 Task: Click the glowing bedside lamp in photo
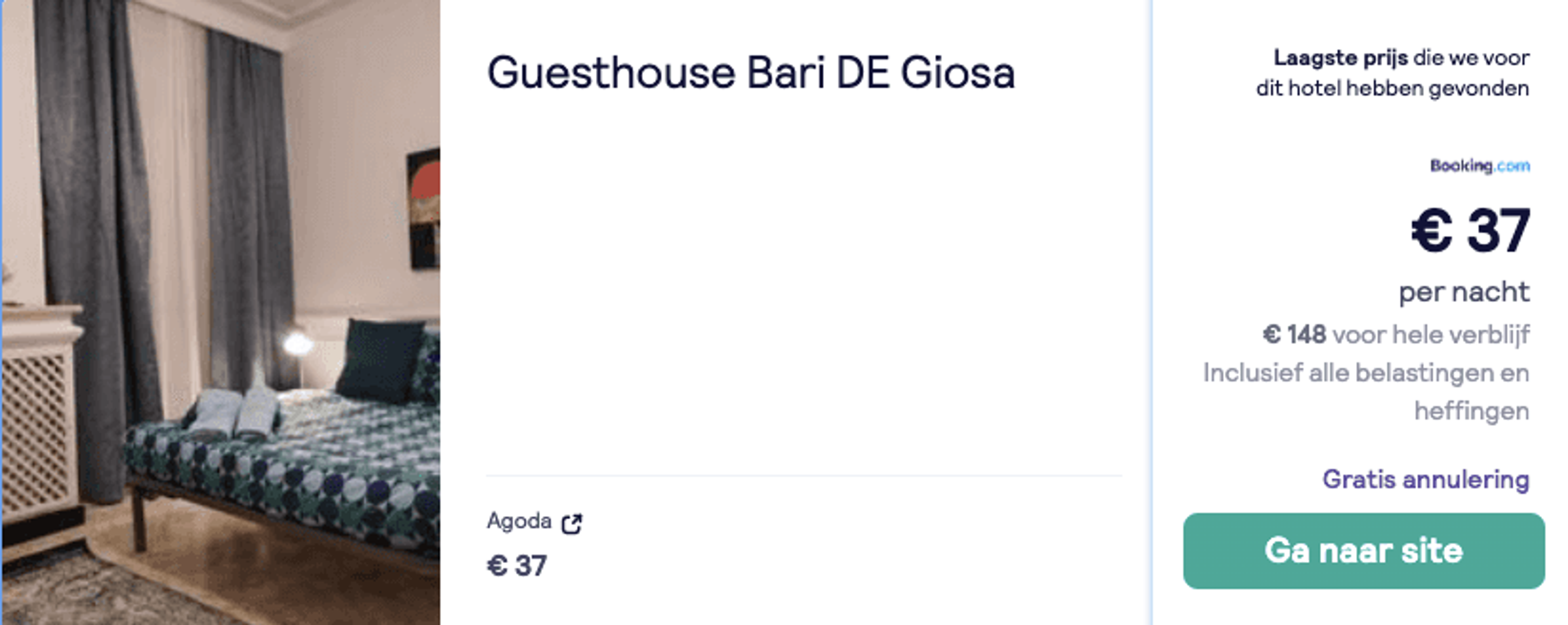coord(298,344)
